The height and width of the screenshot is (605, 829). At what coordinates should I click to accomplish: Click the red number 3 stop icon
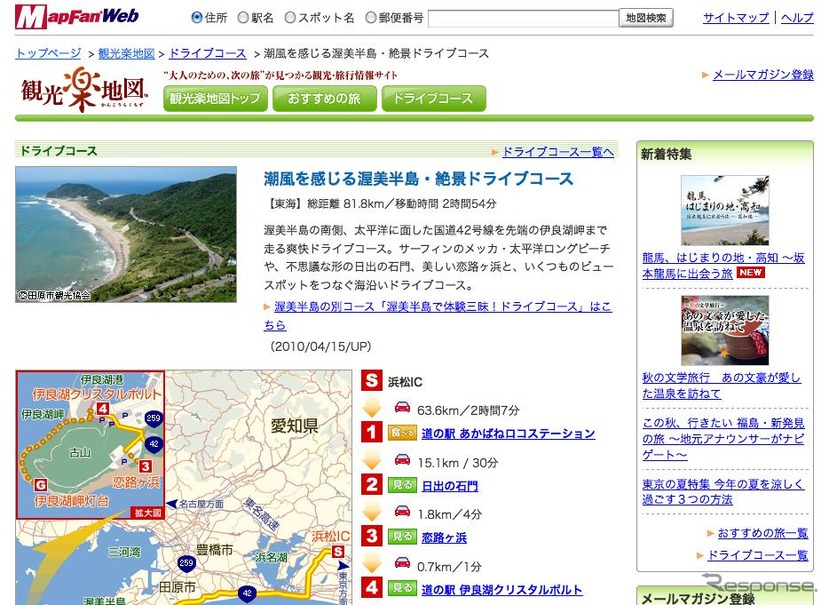372,537
